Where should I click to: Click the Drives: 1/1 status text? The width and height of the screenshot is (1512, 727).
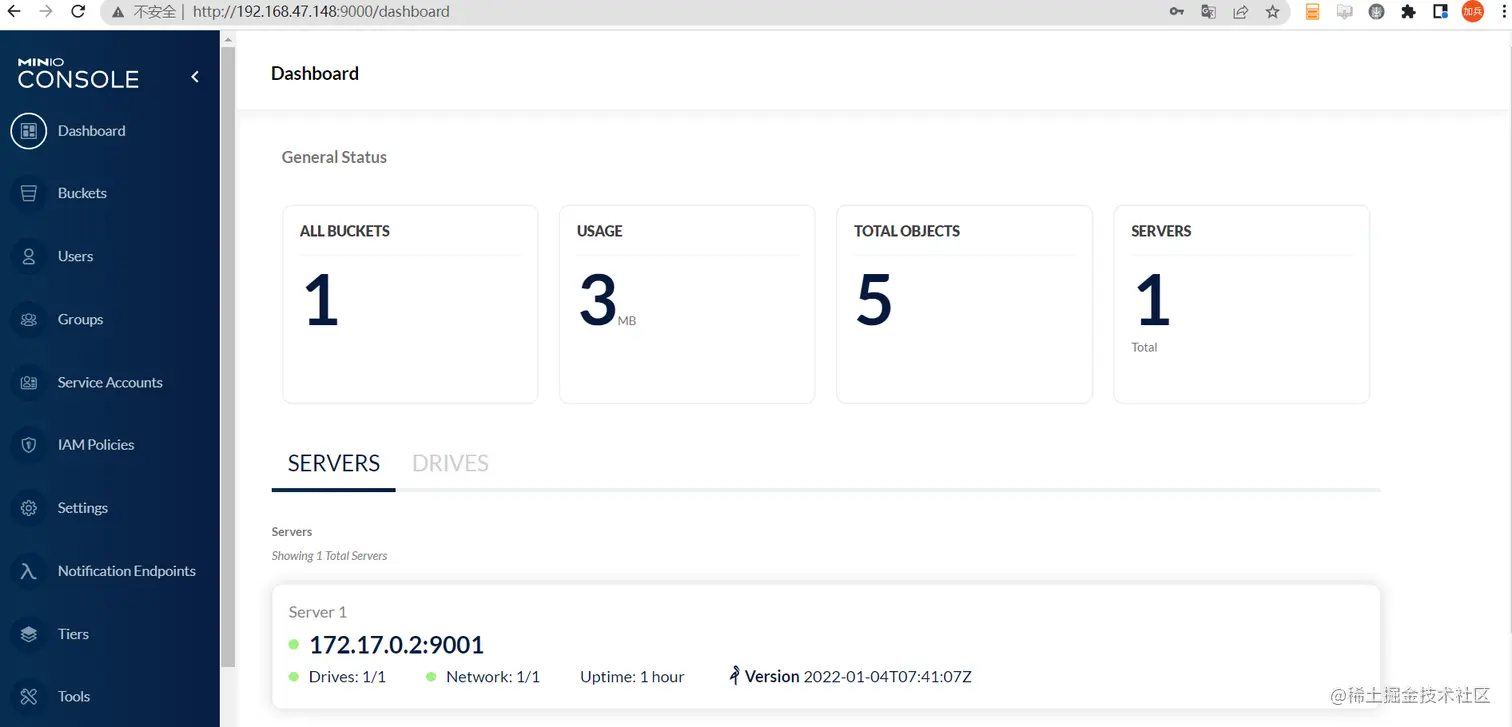point(347,677)
